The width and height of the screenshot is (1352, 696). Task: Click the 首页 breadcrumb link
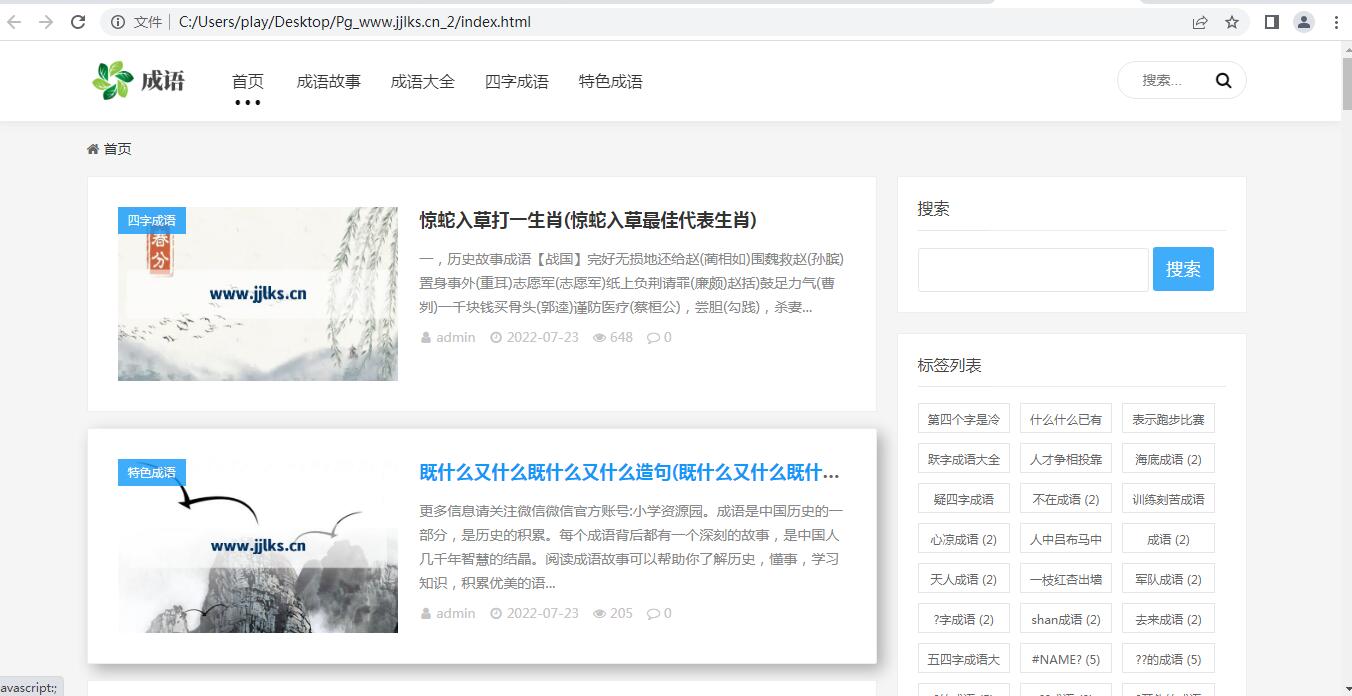117,149
